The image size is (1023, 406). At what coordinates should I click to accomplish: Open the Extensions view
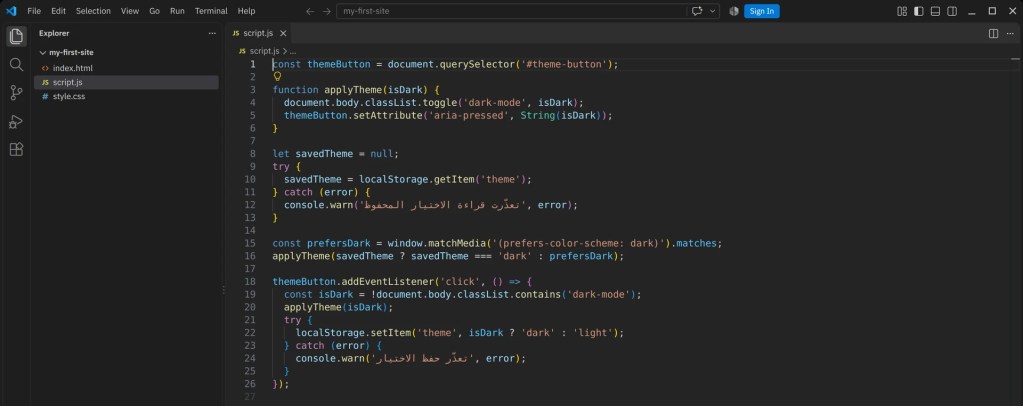point(16,149)
